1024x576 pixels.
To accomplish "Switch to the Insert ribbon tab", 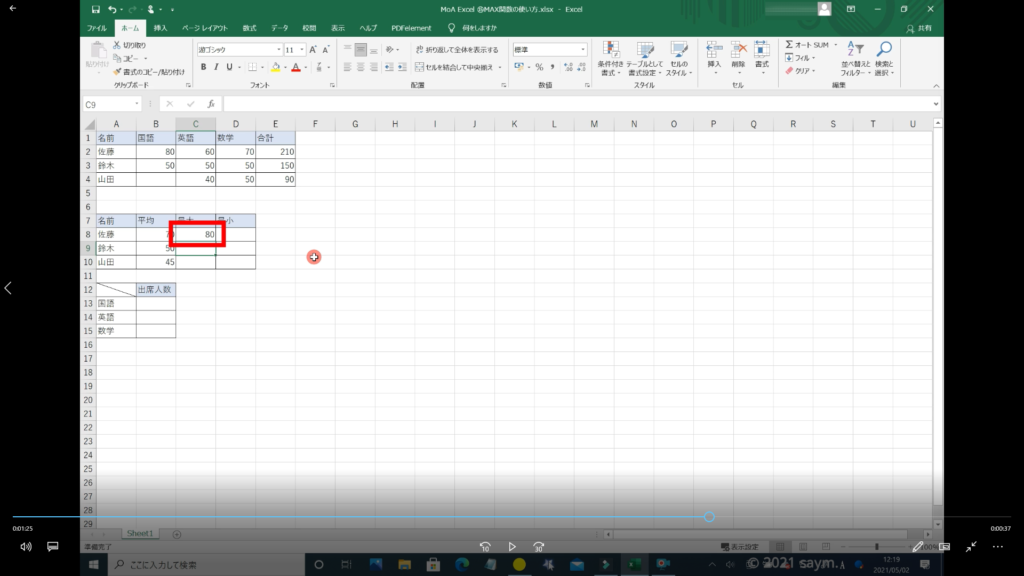I will (160, 28).
